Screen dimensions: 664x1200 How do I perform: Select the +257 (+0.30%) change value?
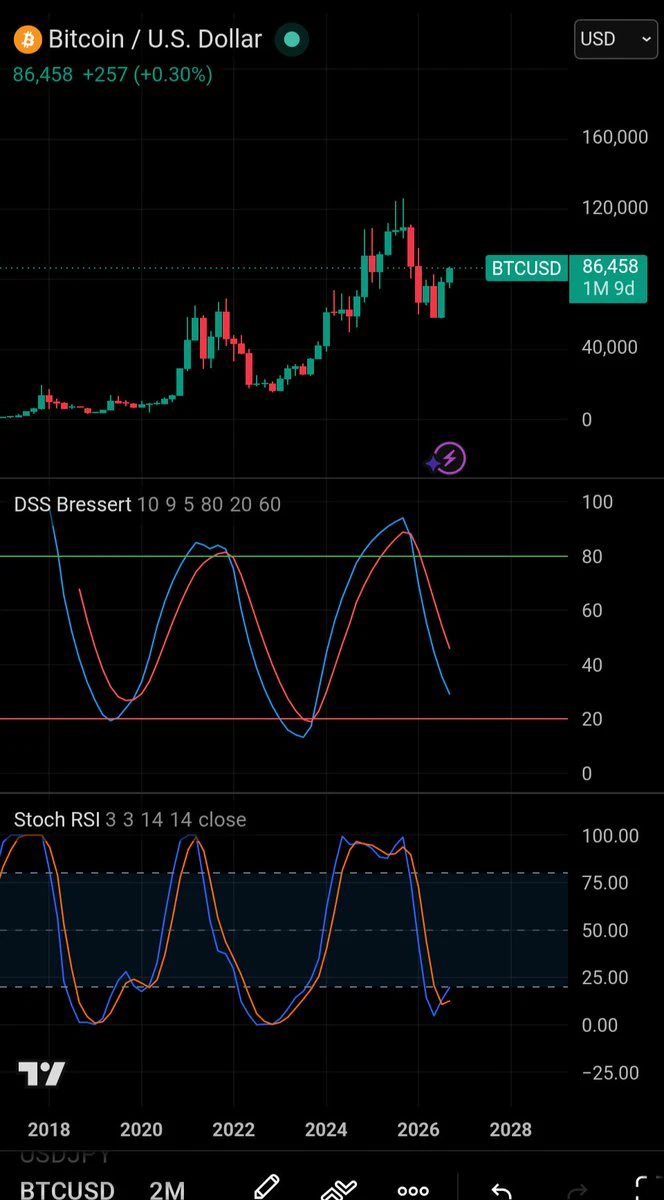pyautogui.click(x=147, y=74)
